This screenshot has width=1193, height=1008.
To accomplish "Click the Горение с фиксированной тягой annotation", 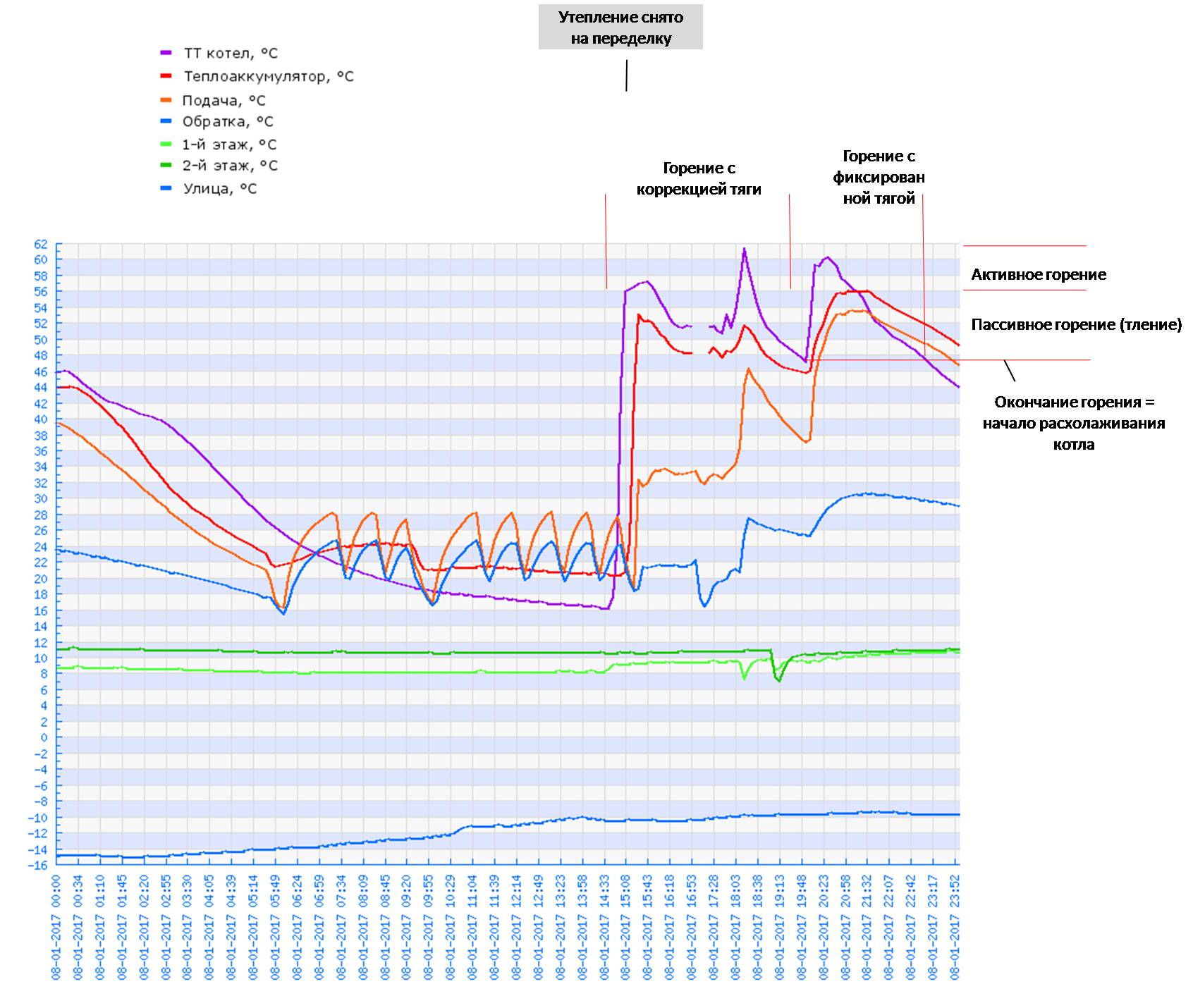I will (879, 177).
